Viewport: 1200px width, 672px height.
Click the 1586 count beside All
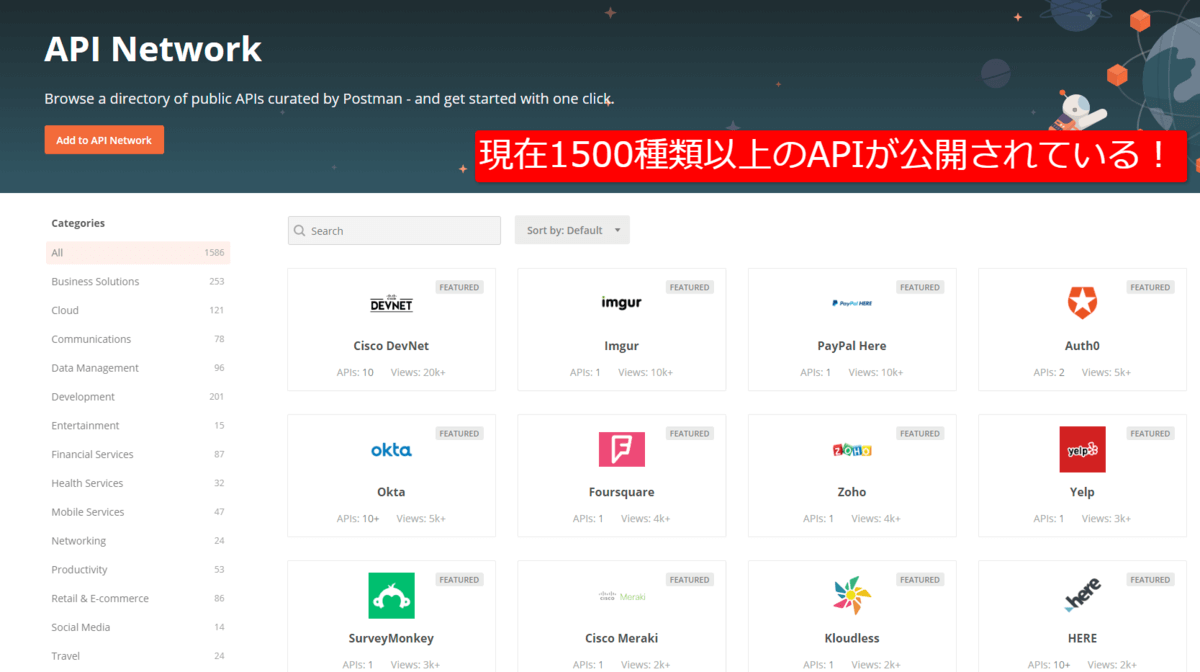tap(214, 253)
